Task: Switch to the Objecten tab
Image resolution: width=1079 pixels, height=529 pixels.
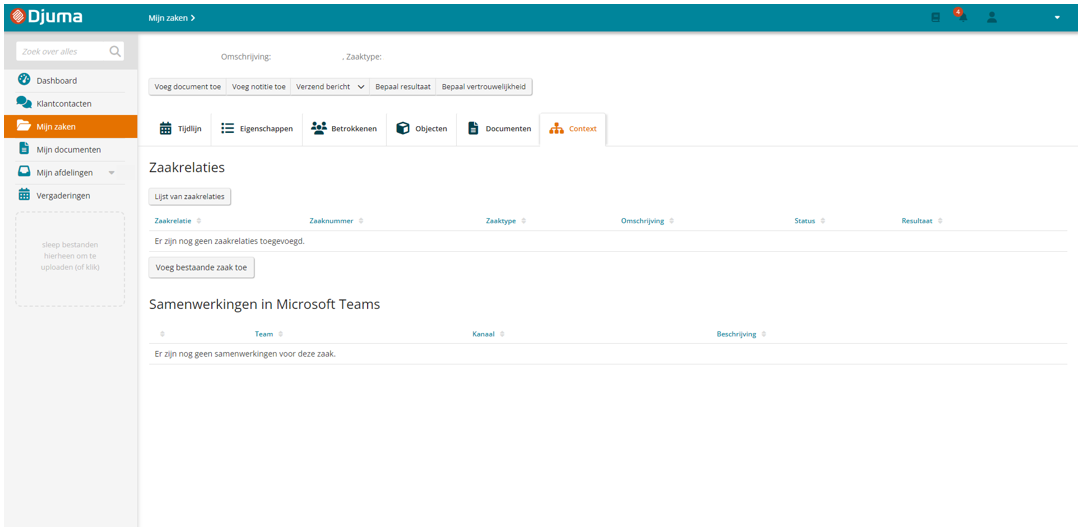Action: pos(422,129)
